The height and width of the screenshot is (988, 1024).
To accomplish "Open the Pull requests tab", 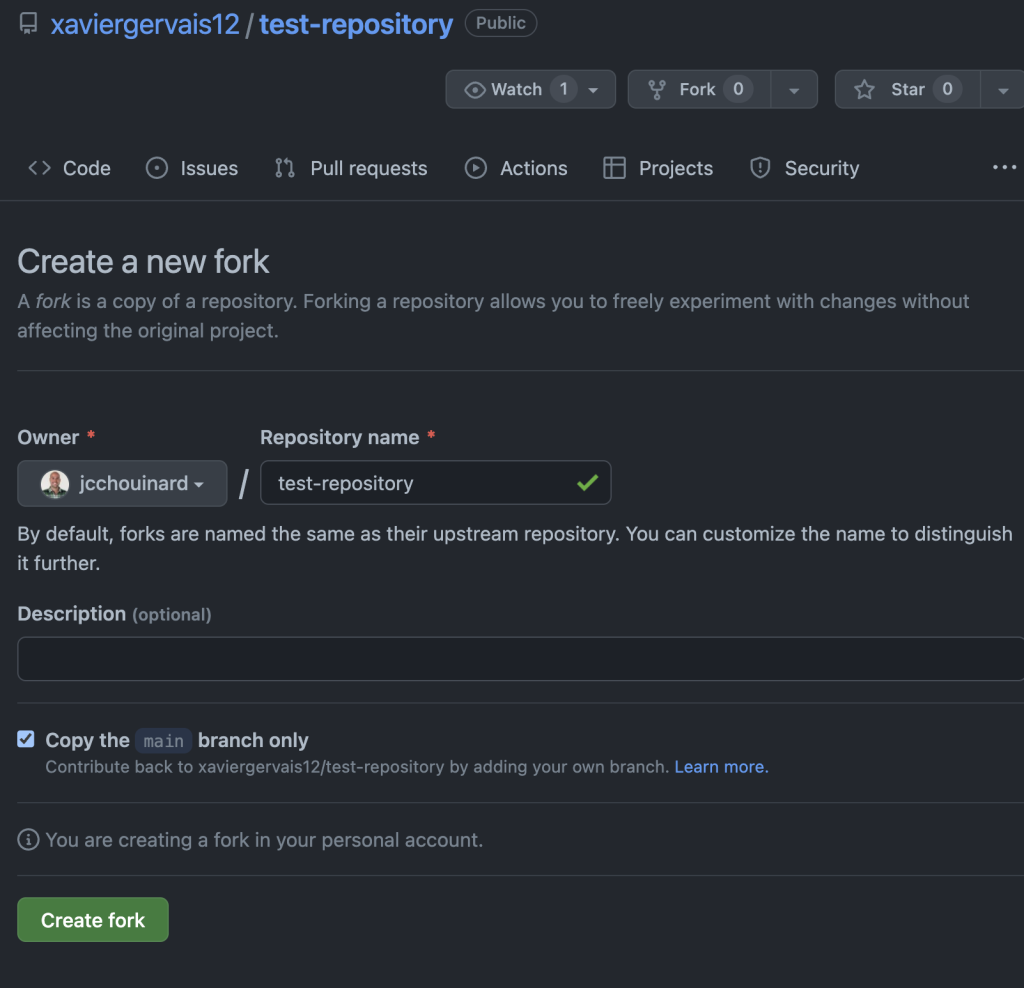I will pyautogui.click(x=351, y=168).
